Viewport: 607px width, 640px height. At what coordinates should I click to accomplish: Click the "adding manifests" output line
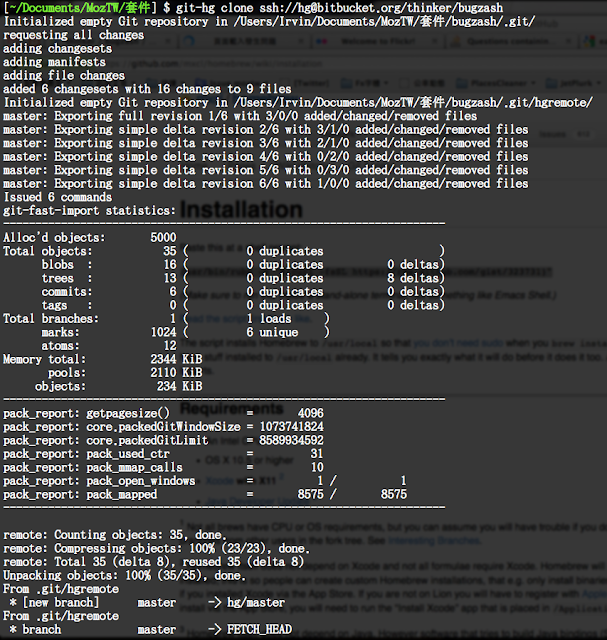tap(57, 62)
